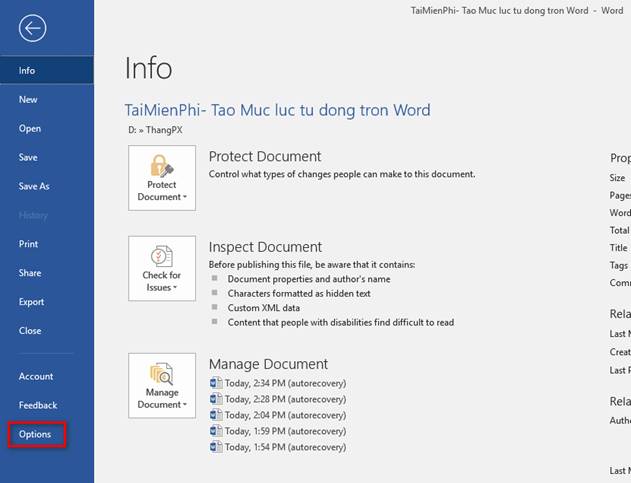Open the 1:59 PM autorecovery version
Viewport: 631px width, 483px height.
click(285, 431)
